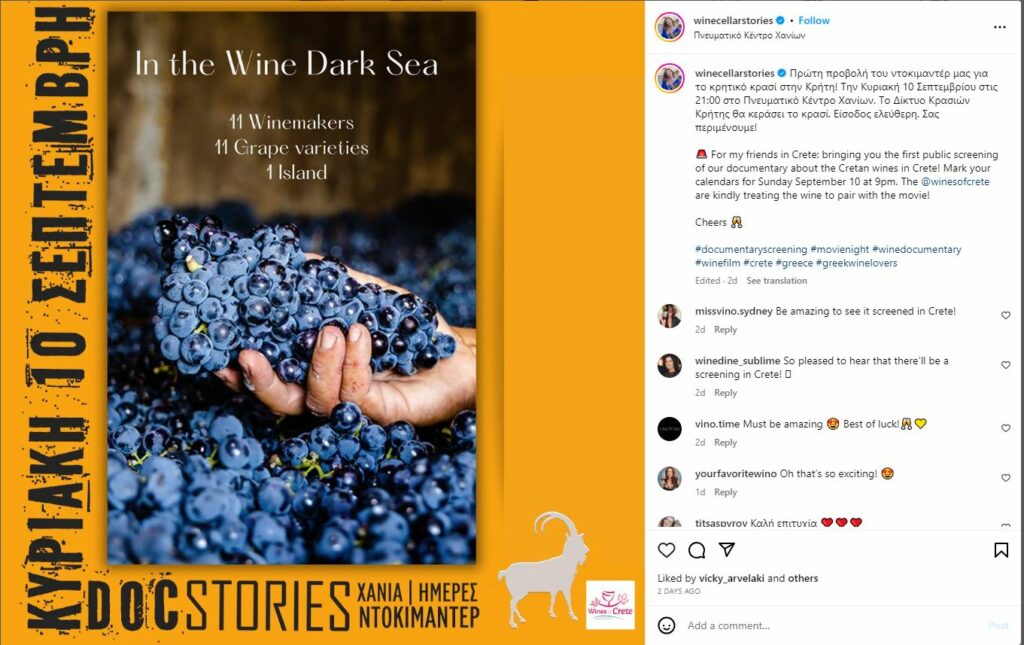
Task: Follow the winecellarstories account
Action: pyautogui.click(x=814, y=20)
